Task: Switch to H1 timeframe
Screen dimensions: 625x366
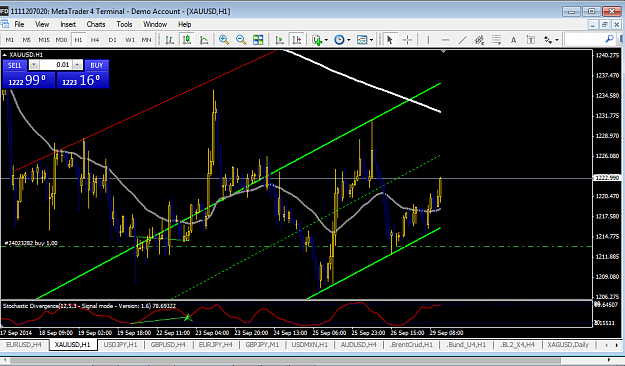Action: pos(78,40)
